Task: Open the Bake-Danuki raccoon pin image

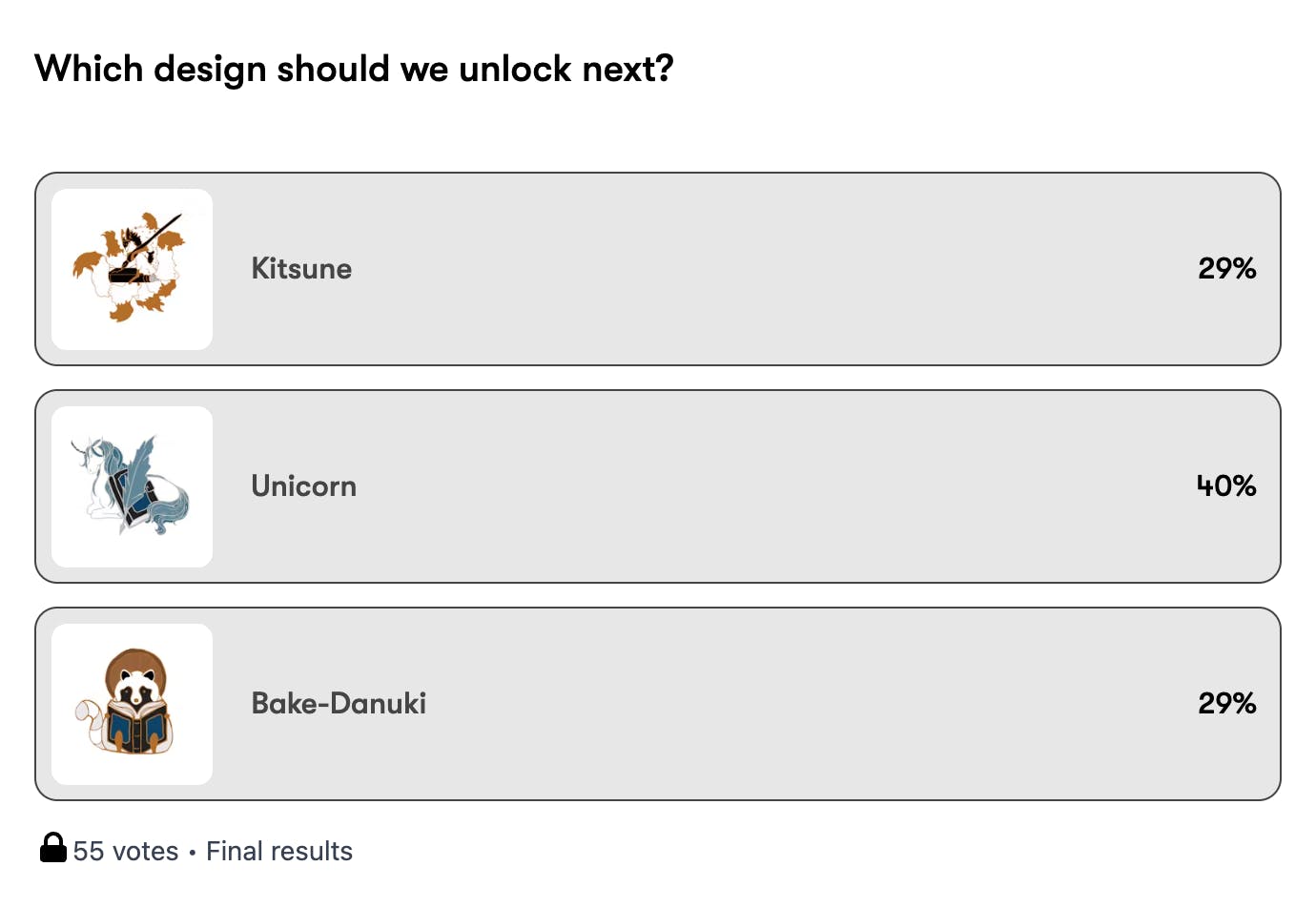Action: click(132, 704)
